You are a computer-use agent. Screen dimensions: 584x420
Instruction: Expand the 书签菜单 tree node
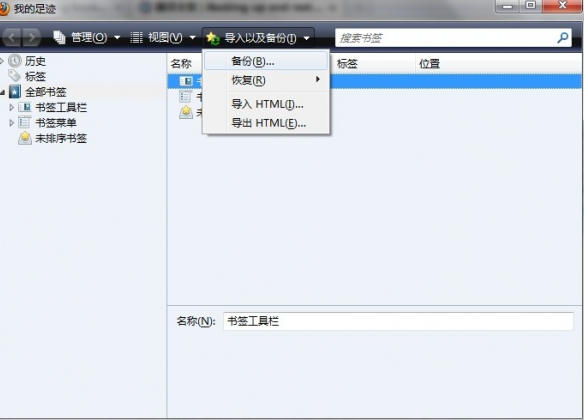[12, 123]
